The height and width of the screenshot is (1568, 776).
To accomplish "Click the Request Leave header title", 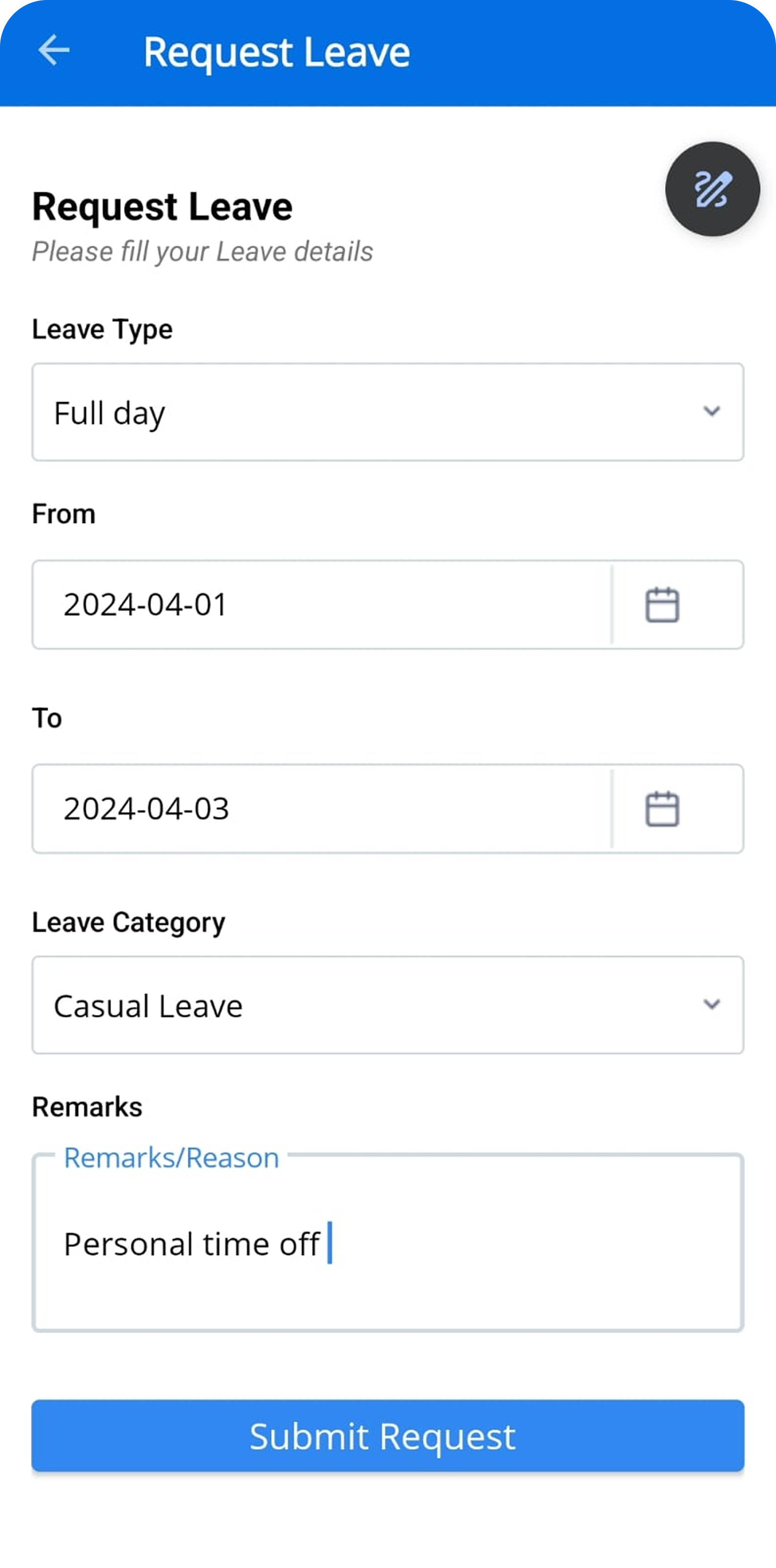I will pyautogui.click(x=276, y=52).
